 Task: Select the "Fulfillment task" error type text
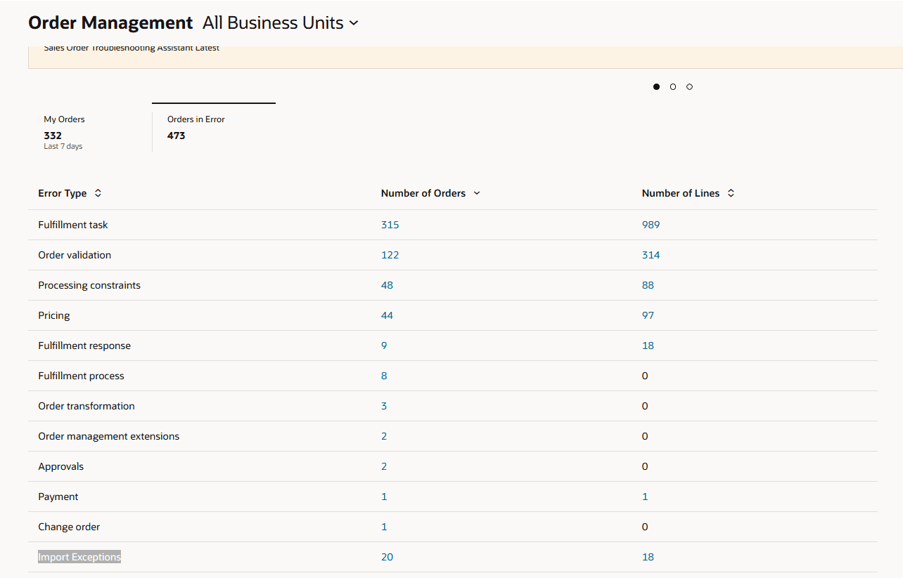(x=73, y=225)
